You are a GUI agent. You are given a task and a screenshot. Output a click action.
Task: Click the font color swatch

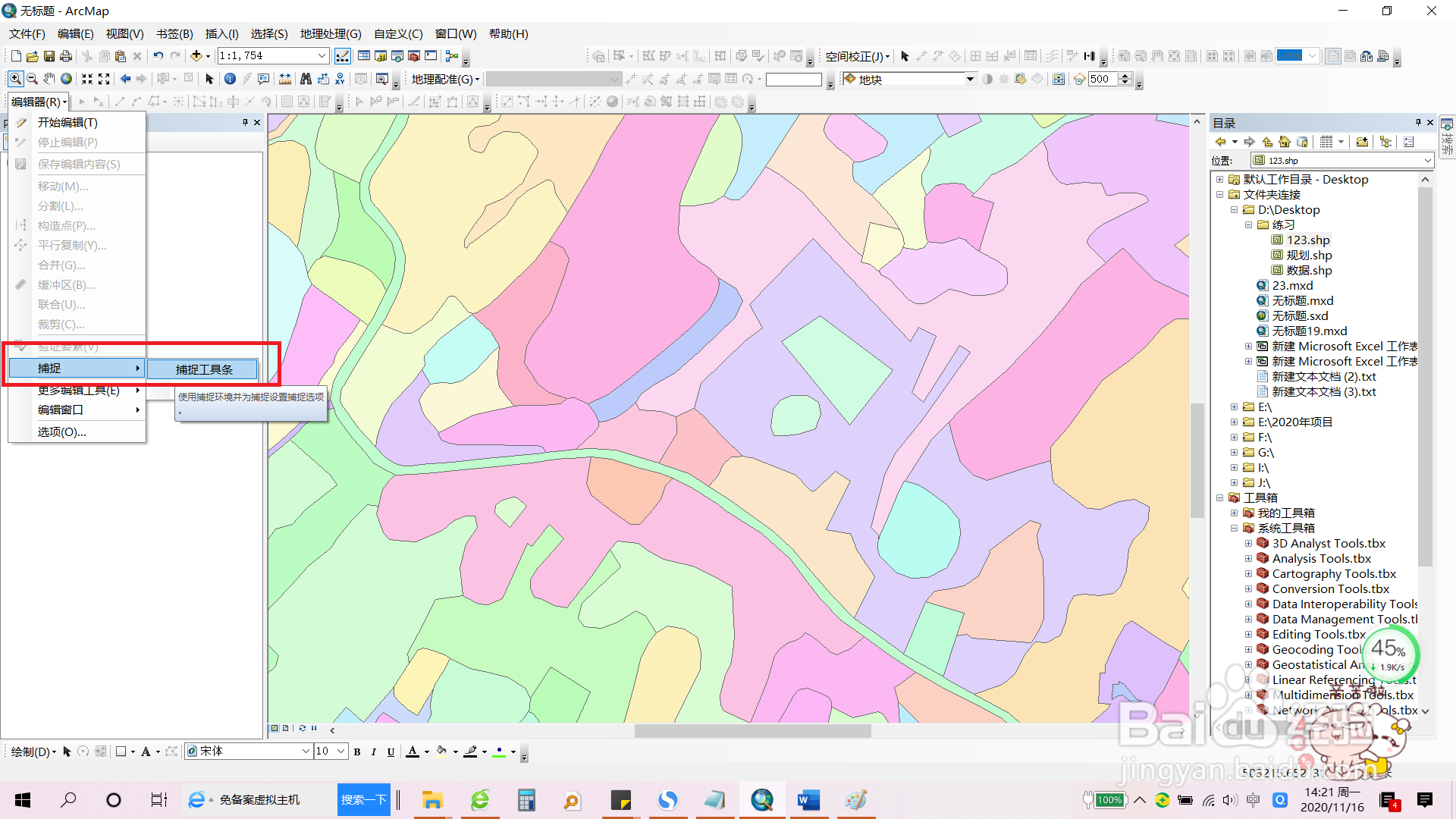tap(413, 752)
